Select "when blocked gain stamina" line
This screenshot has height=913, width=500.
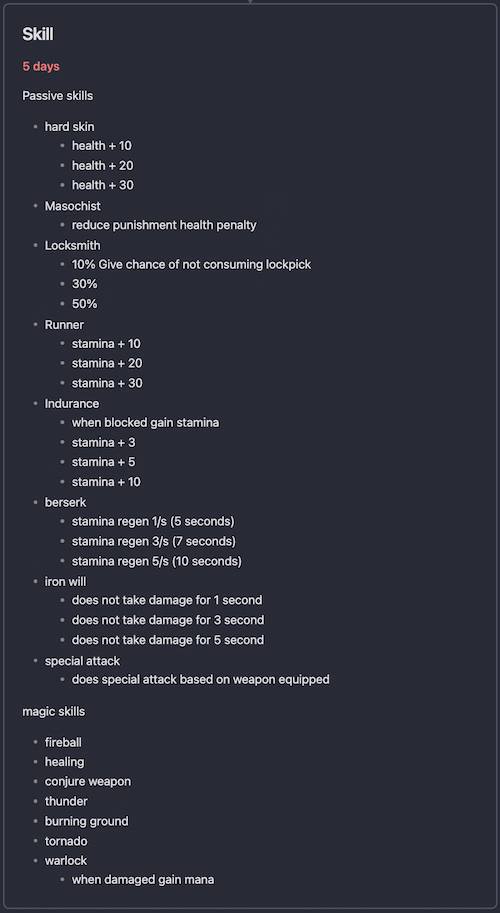tap(146, 423)
